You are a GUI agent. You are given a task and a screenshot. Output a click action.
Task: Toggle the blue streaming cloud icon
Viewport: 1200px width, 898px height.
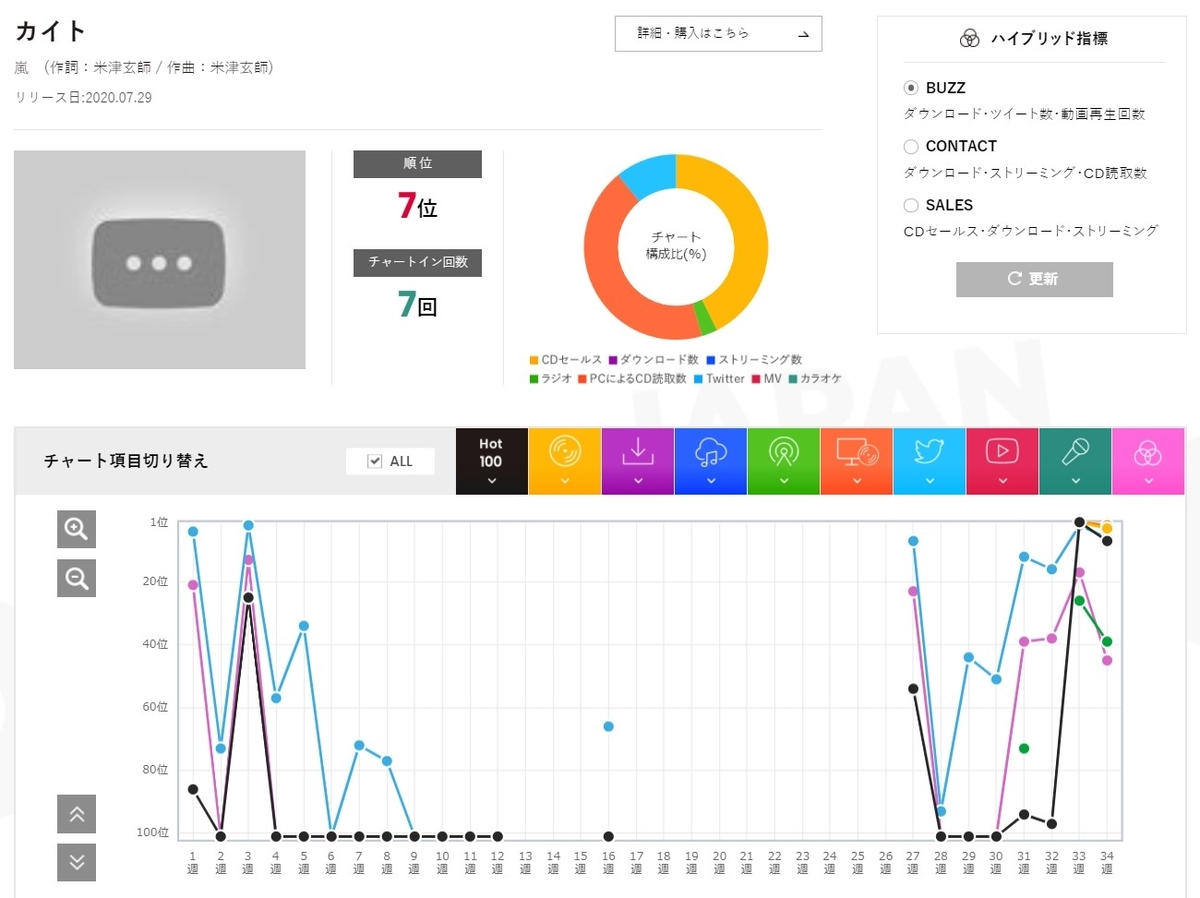[710, 461]
